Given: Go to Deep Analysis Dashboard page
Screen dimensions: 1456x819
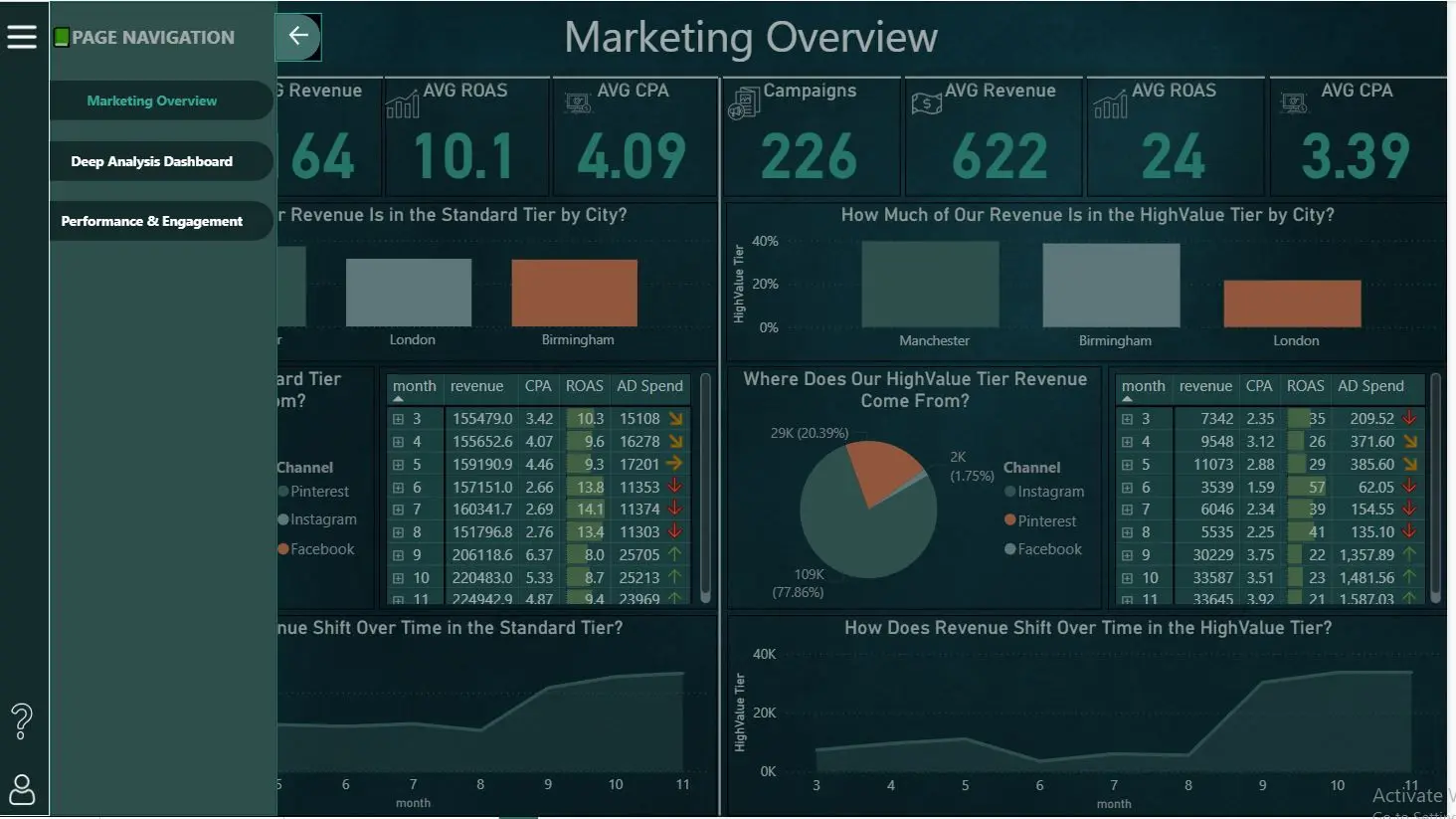Looking at the screenshot, I should coord(161,161).
